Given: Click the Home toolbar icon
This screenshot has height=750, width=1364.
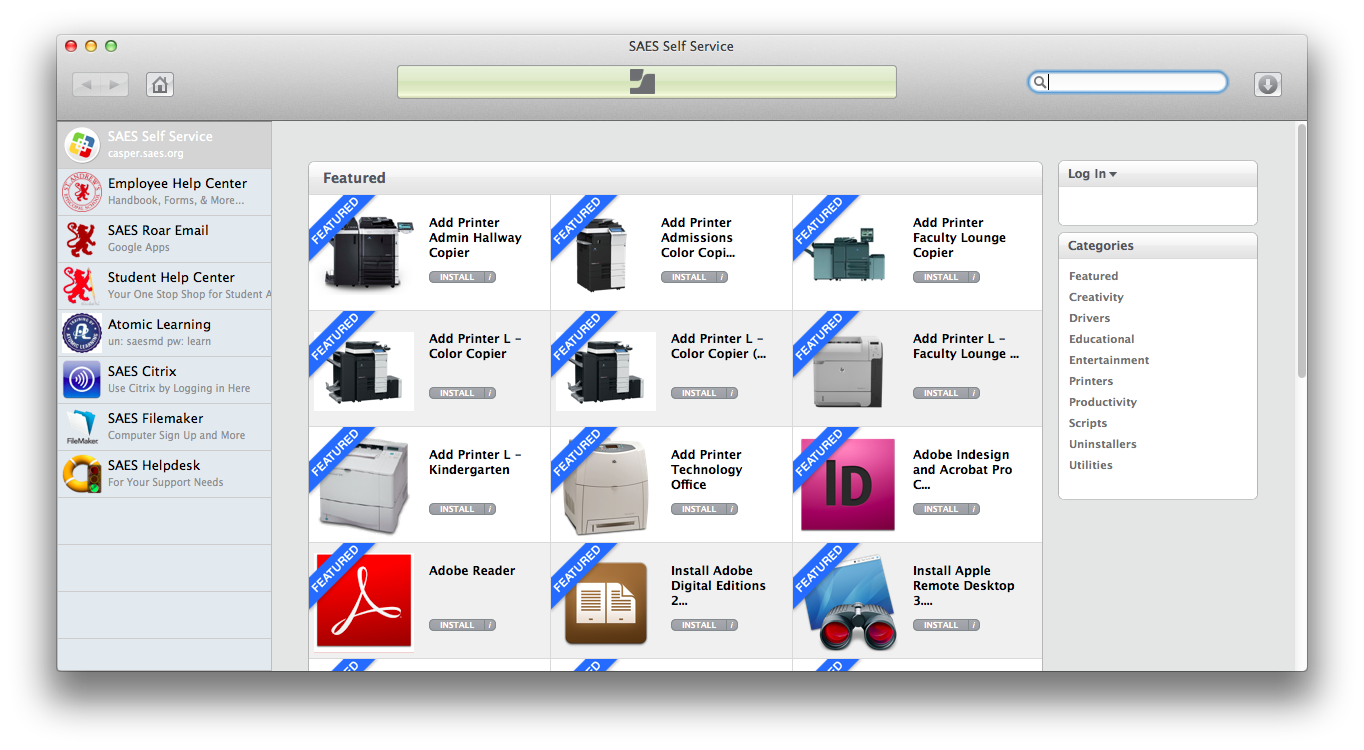Looking at the screenshot, I should click(160, 84).
